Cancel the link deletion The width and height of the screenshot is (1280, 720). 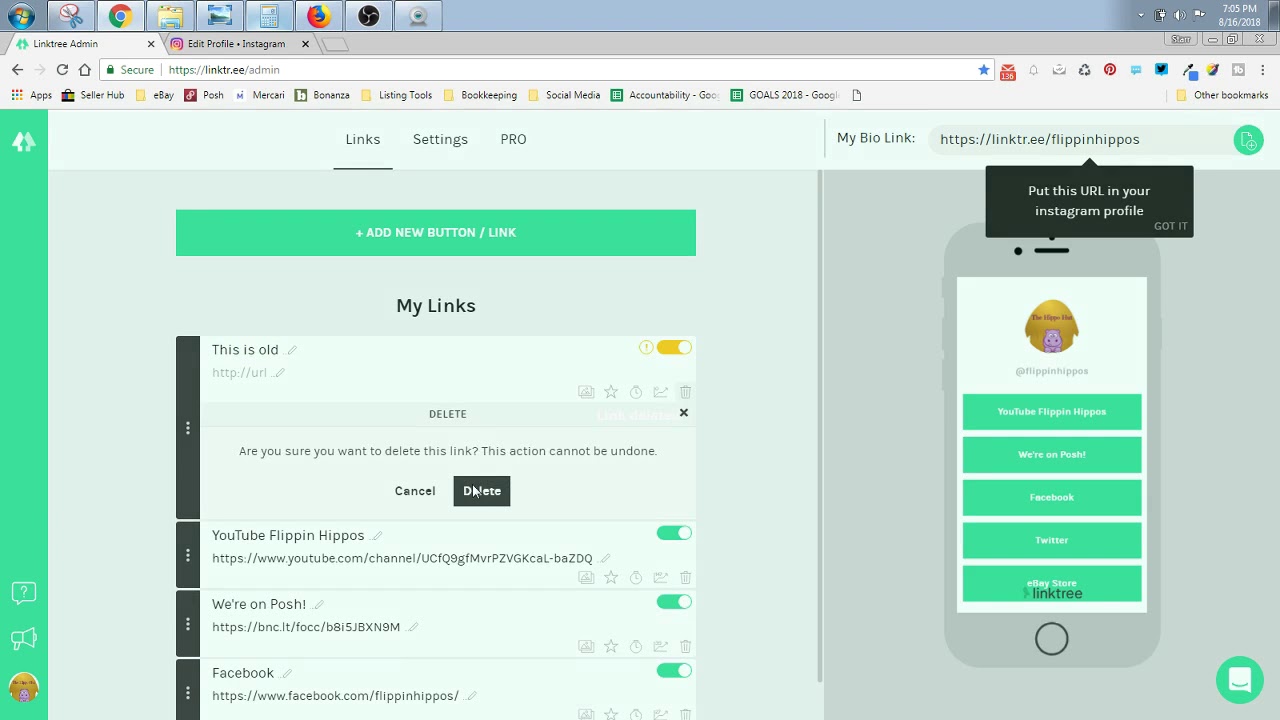(415, 491)
